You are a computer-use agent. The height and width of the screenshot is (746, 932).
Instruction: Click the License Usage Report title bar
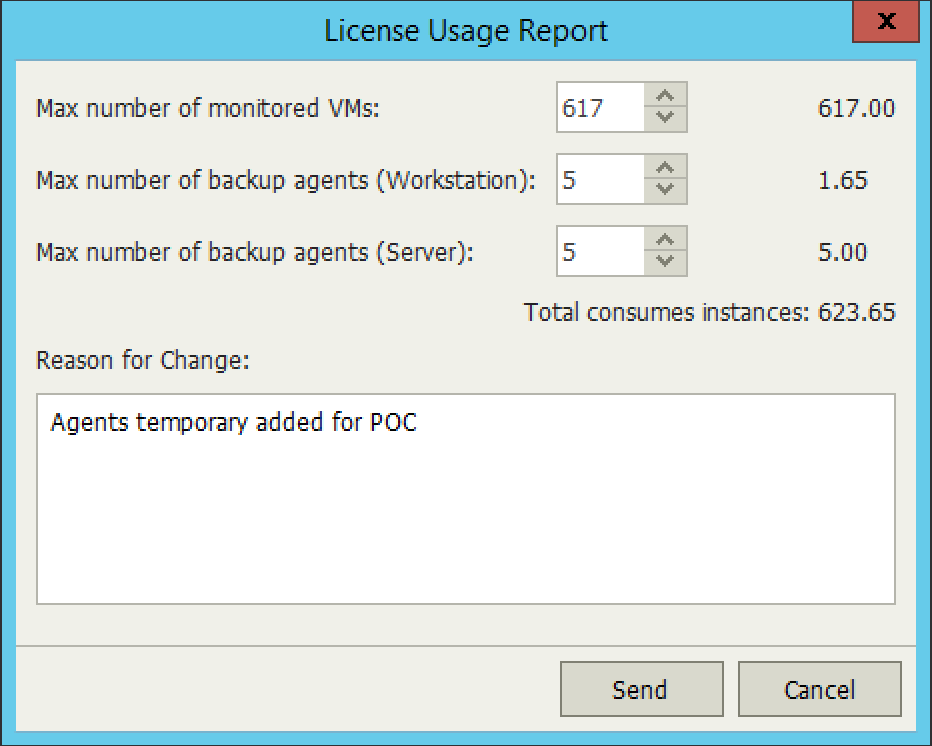tap(466, 30)
